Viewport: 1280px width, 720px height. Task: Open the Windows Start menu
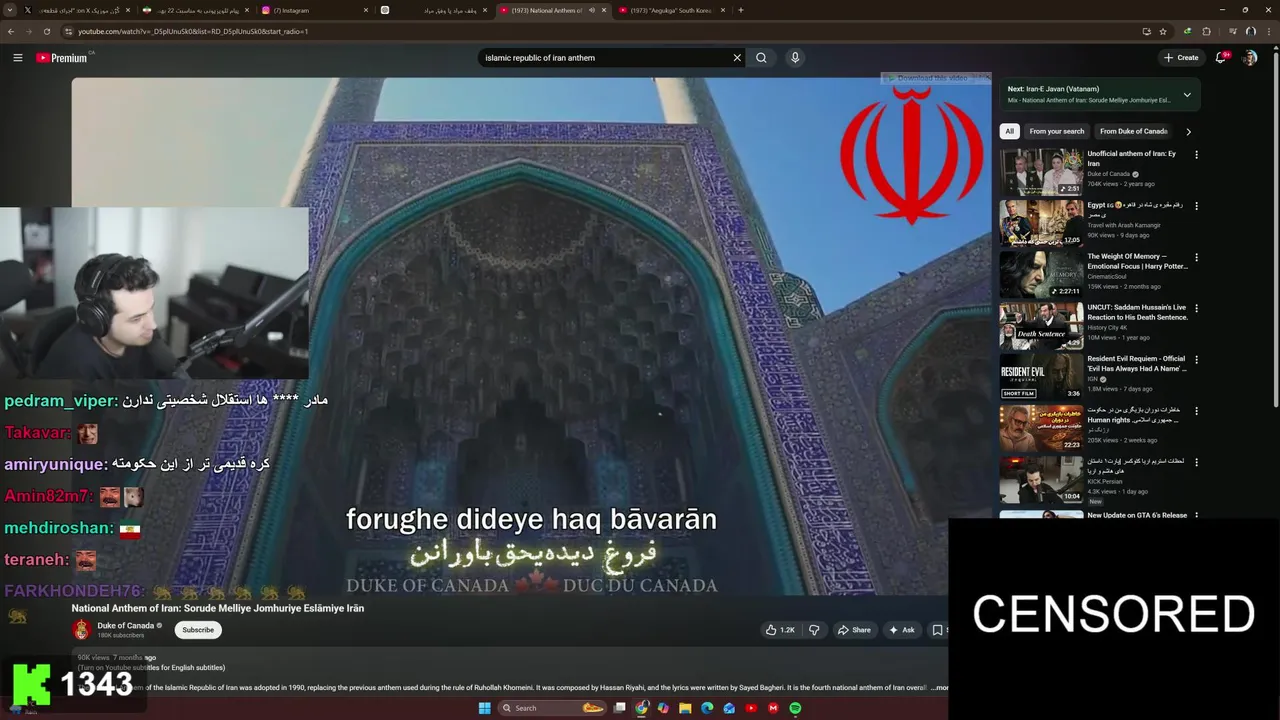pyautogui.click(x=485, y=708)
